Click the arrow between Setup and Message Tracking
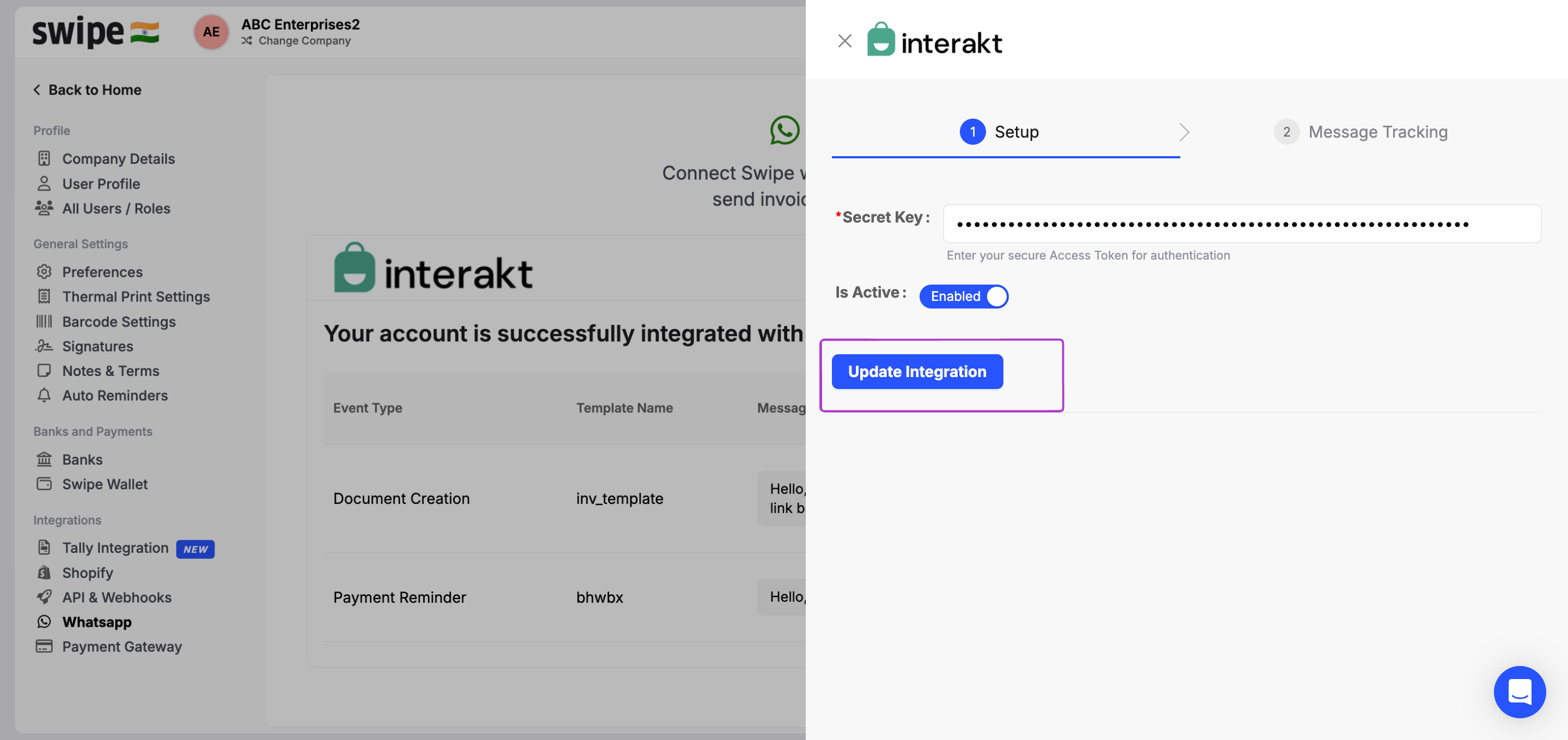 tap(1183, 132)
